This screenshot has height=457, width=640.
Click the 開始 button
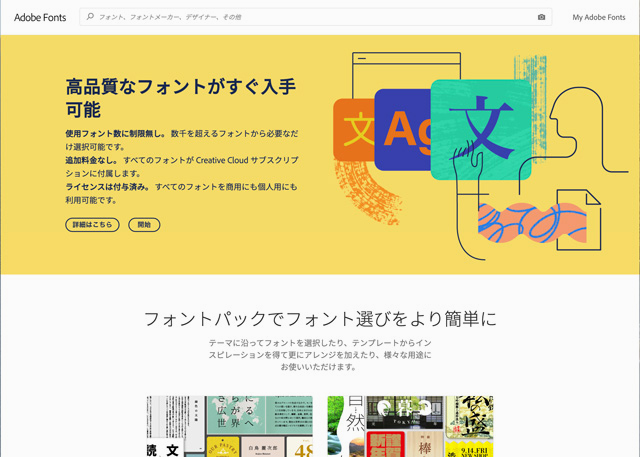144,225
